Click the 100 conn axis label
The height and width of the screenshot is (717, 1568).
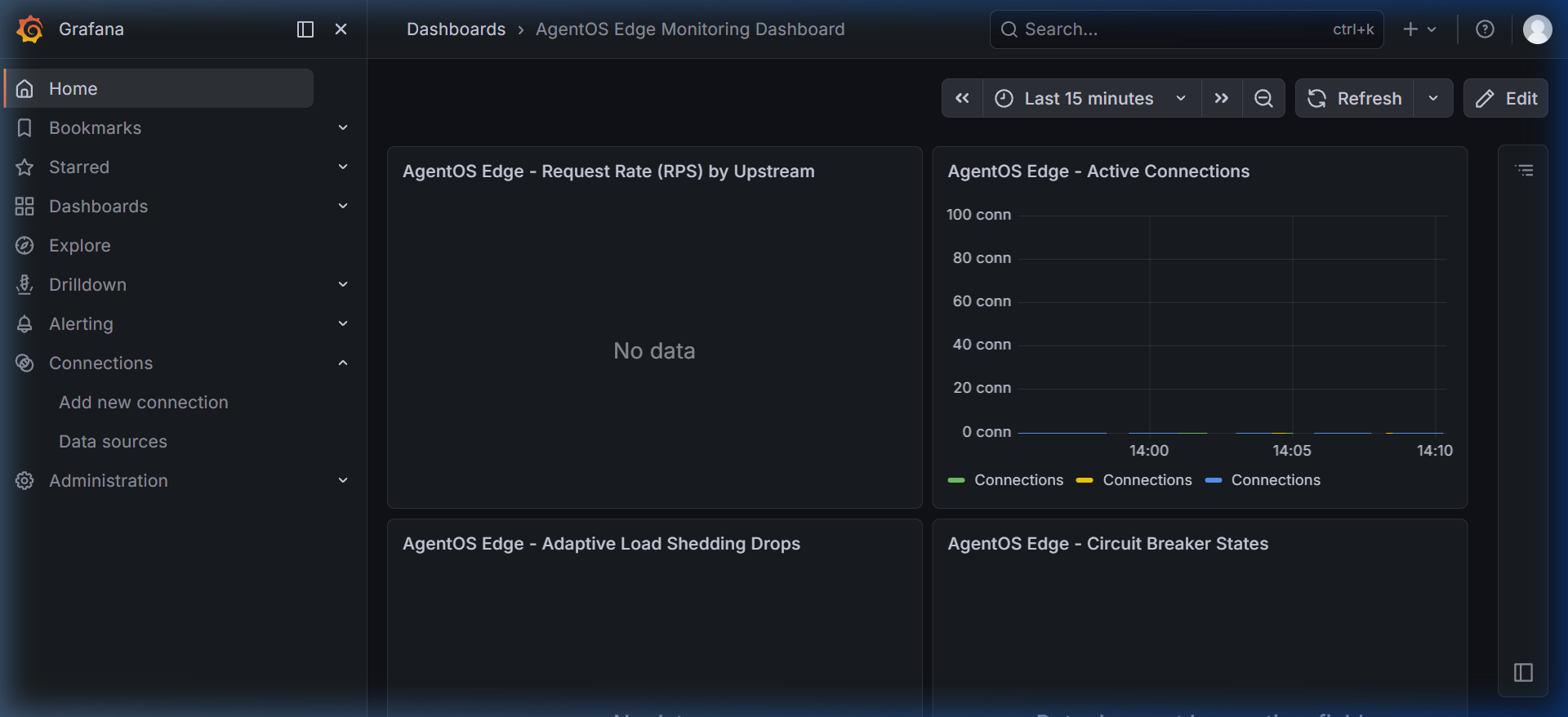pos(978,215)
